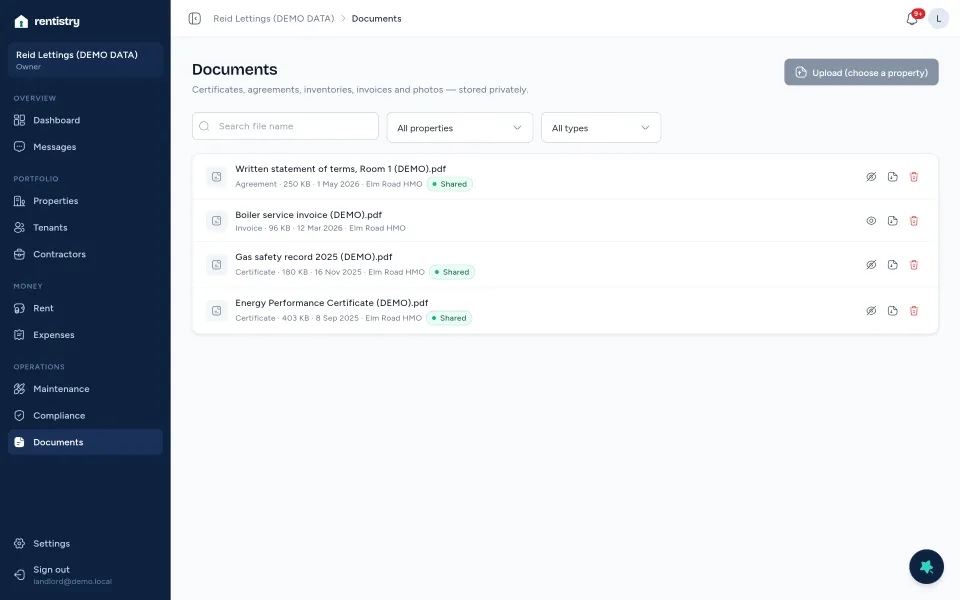Click file icon of Gas safety record 2025
The width and height of the screenshot is (960, 600).
coord(217,265)
